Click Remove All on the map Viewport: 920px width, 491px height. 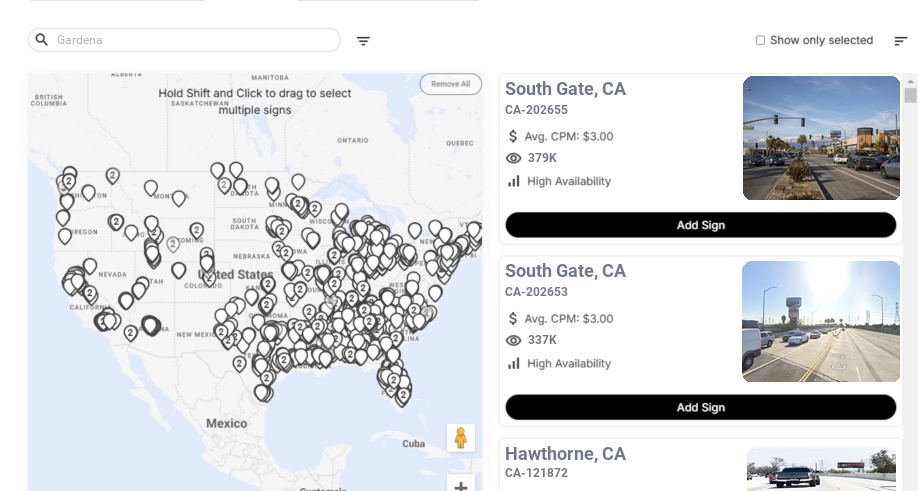pyautogui.click(x=450, y=84)
